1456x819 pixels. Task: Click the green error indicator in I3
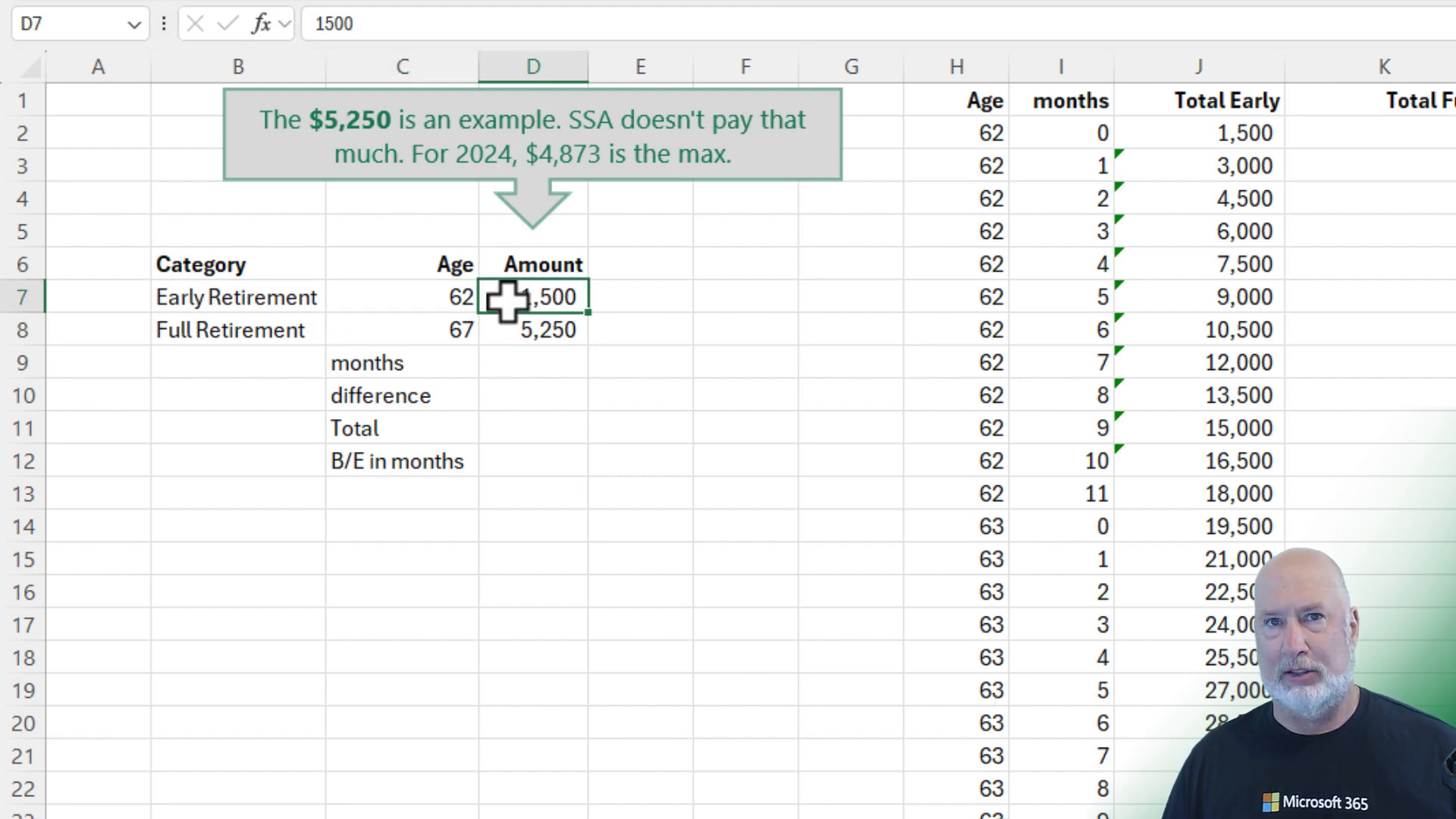pyautogui.click(x=1119, y=153)
